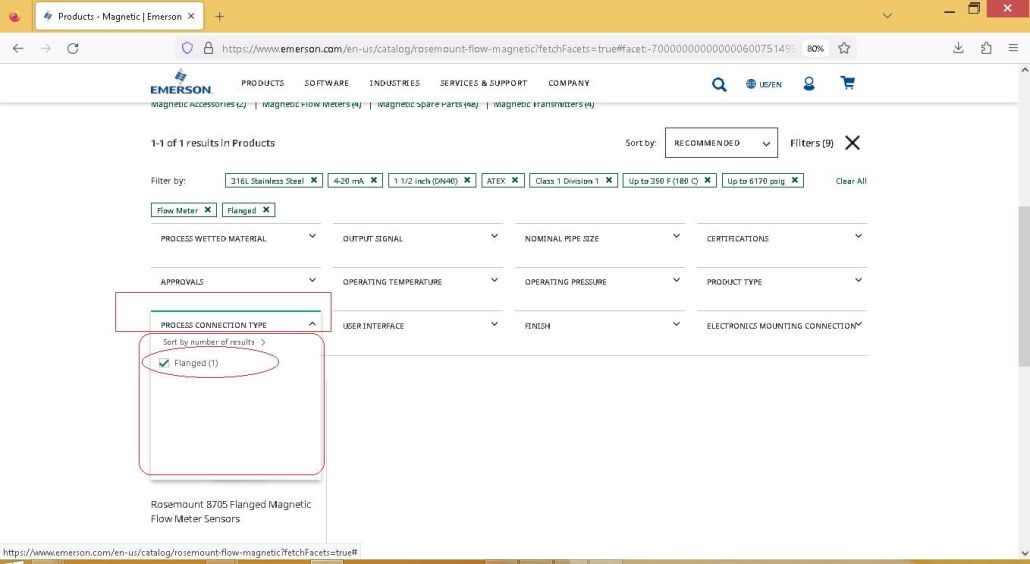Open the browser extensions icon
The width and height of the screenshot is (1030, 564).
(x=986, y=48)
